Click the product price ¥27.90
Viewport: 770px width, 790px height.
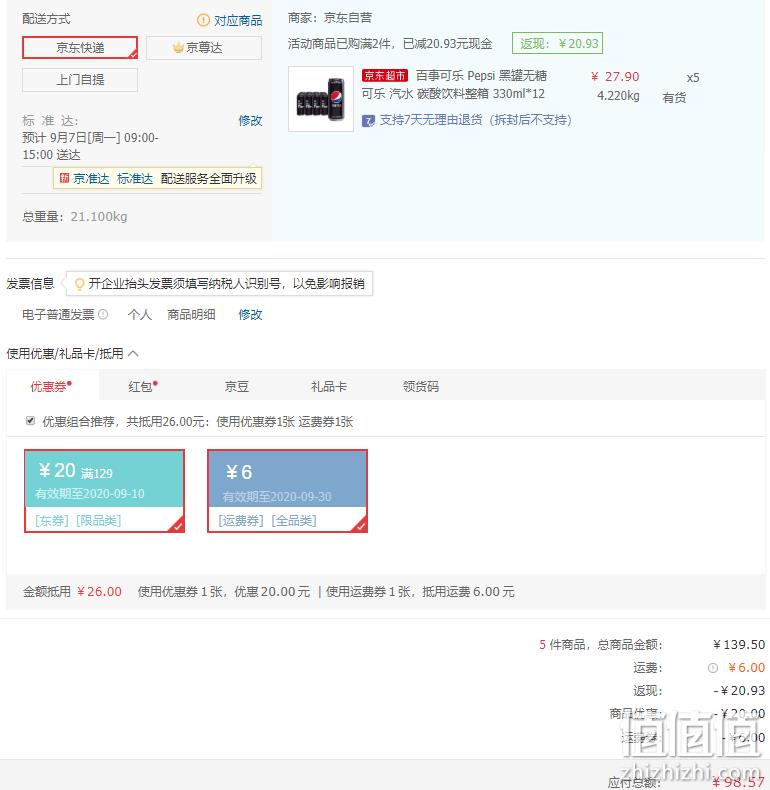point(615,77)
